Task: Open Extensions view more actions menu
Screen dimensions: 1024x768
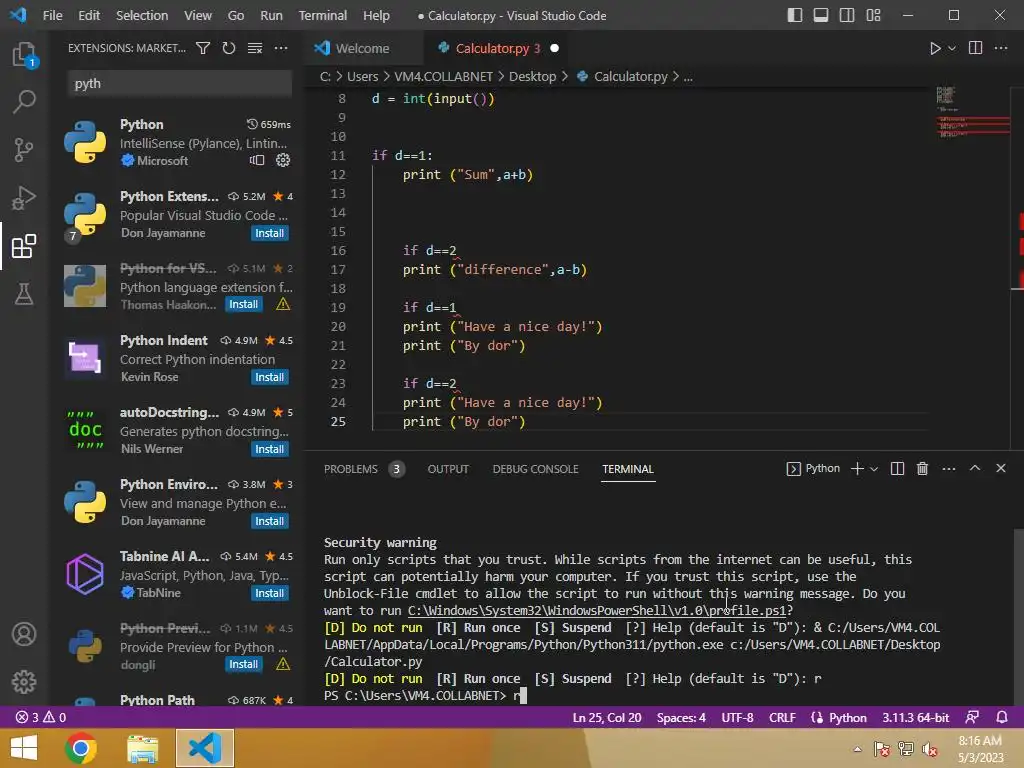Action: point(281,48)
